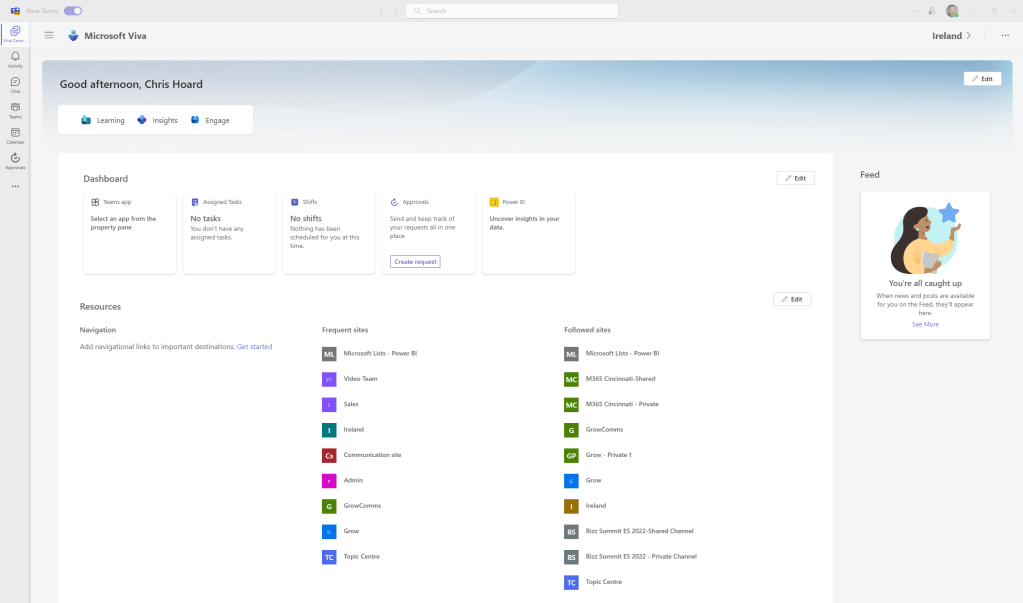Expand the Ireland site chevron
This screenshot has height=603, width=1023.
[968, 35]
